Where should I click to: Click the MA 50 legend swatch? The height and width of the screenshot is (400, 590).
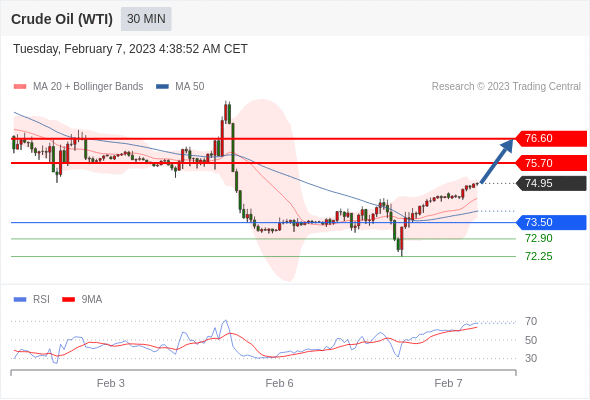point(162,87)
